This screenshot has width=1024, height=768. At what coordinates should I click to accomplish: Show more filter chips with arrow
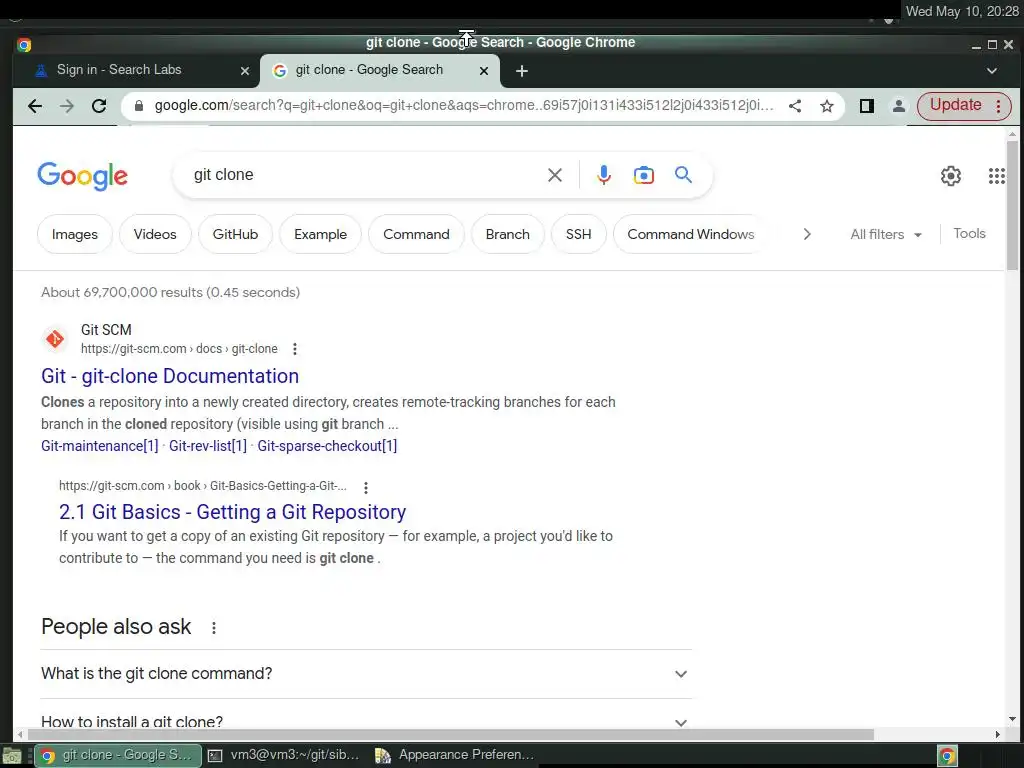[807, 234]
